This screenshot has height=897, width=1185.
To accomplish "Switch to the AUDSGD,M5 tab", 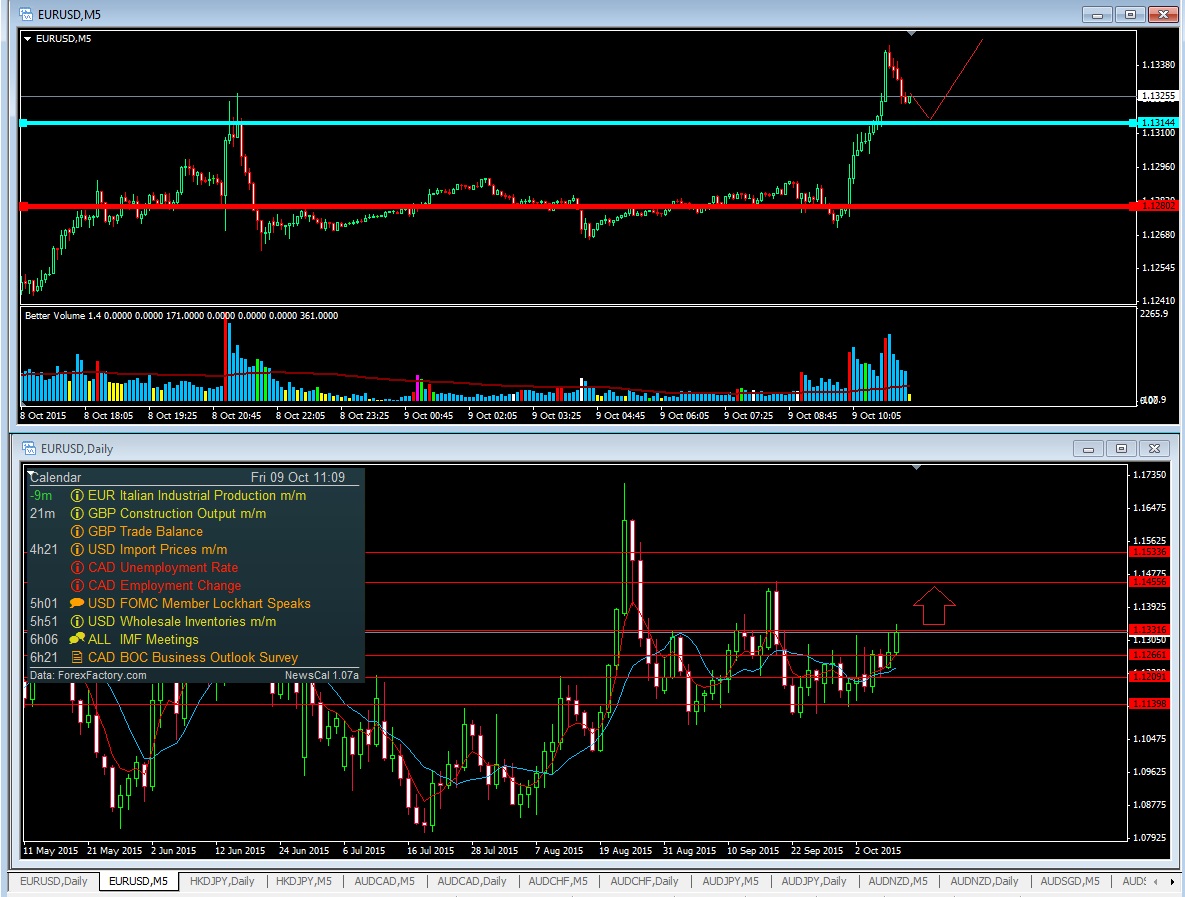I will point(1070,881).
